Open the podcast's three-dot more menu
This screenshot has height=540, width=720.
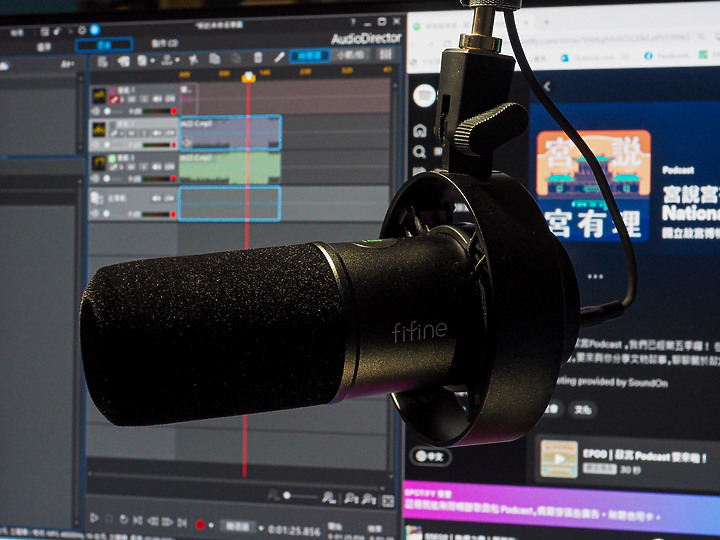(595, 276)
